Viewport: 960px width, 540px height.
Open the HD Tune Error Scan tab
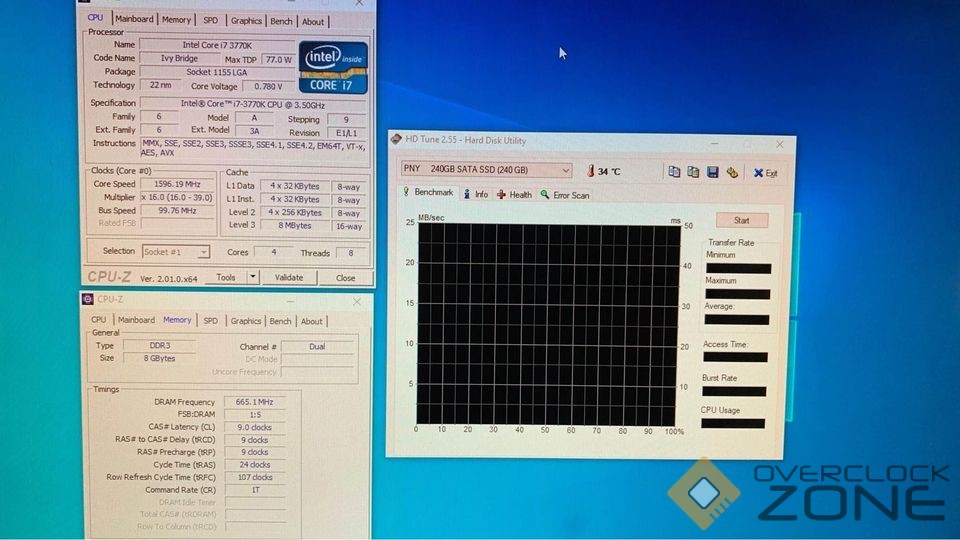pos(564,195)
